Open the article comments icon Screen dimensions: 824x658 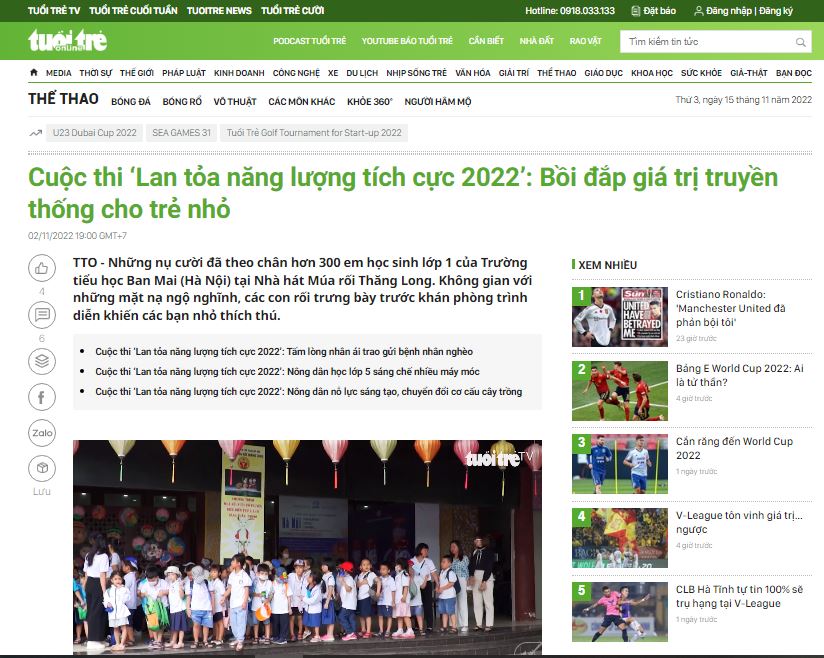point(41,316)
